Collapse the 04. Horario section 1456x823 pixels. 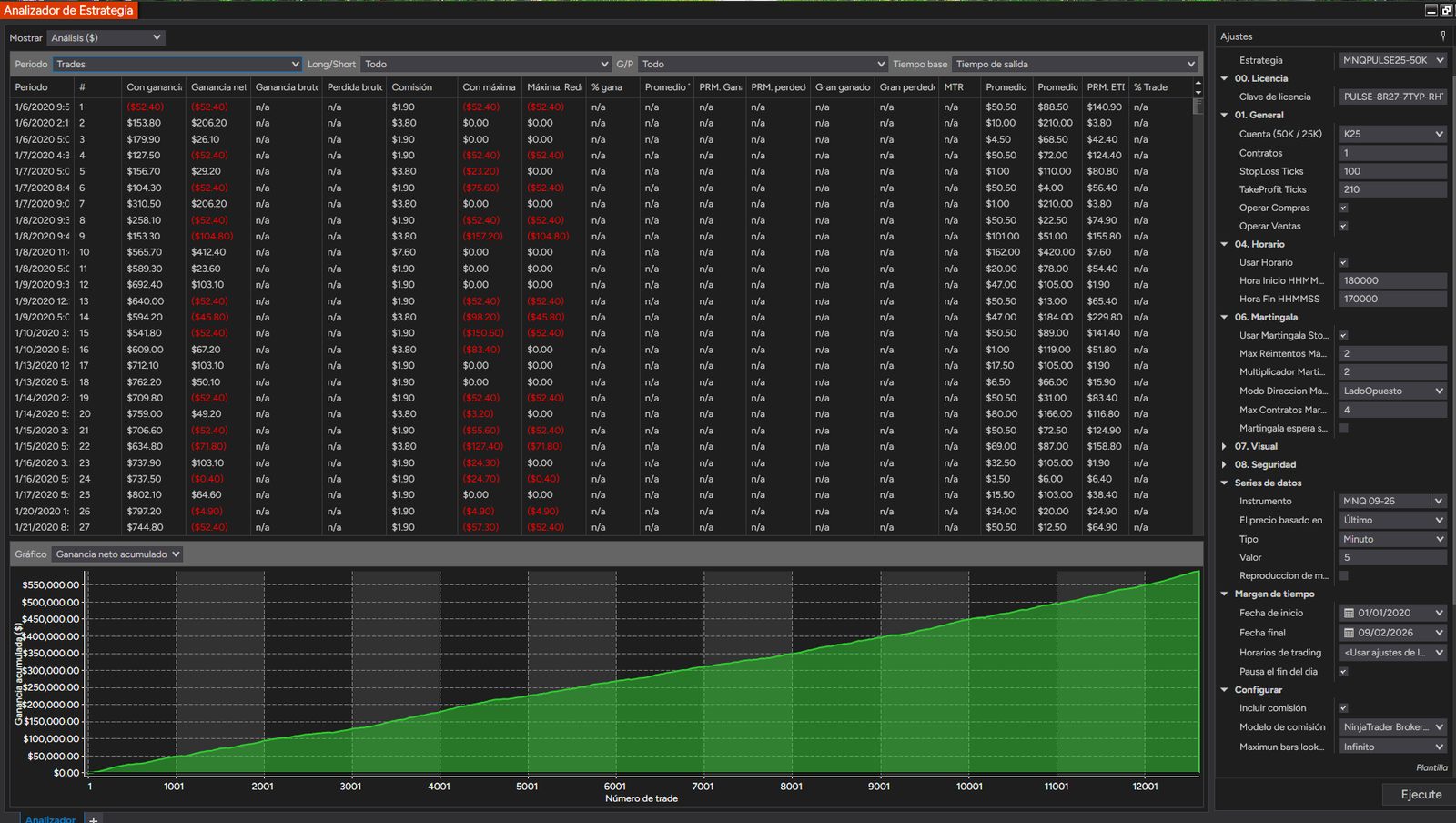(x=1225, y=244)
